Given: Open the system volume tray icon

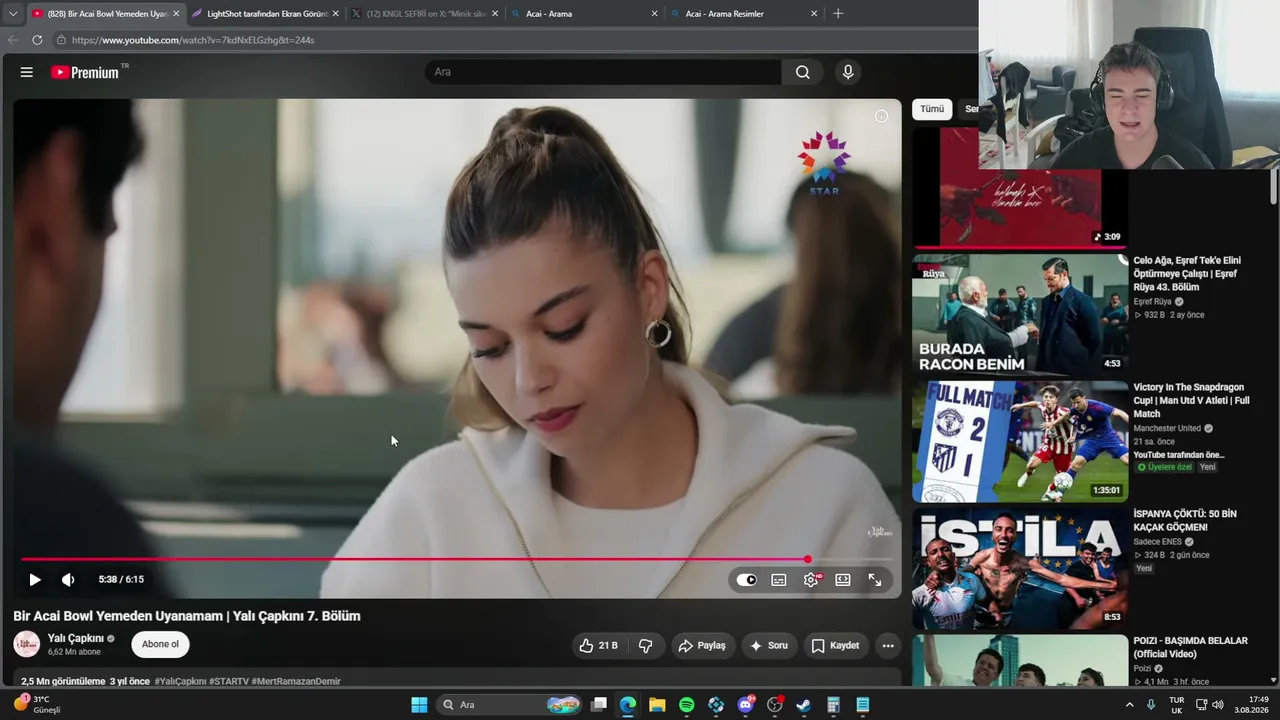Looking at the screenshot, I should click(1218, 705).
